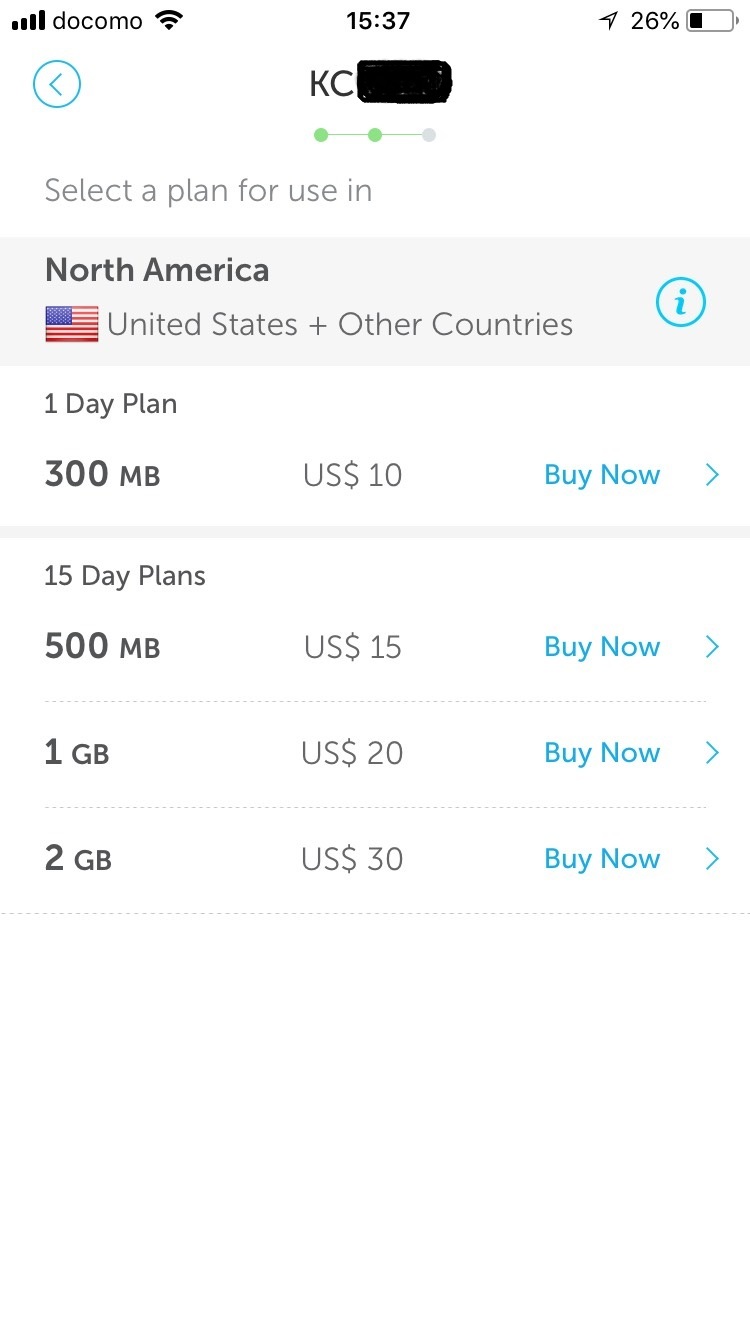Select the US$ 30 price label
The width and height of the screenshot is (750, 1334).
352,859
